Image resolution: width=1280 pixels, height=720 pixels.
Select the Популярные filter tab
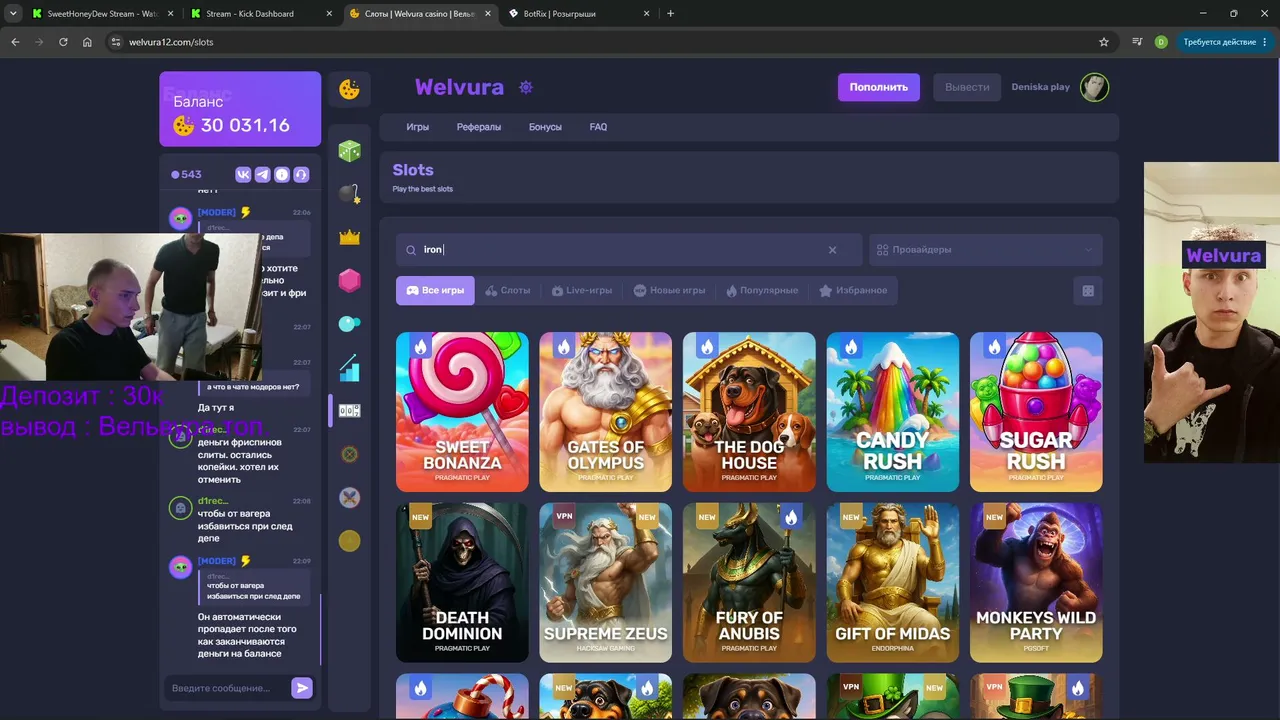tap(762, 291)
